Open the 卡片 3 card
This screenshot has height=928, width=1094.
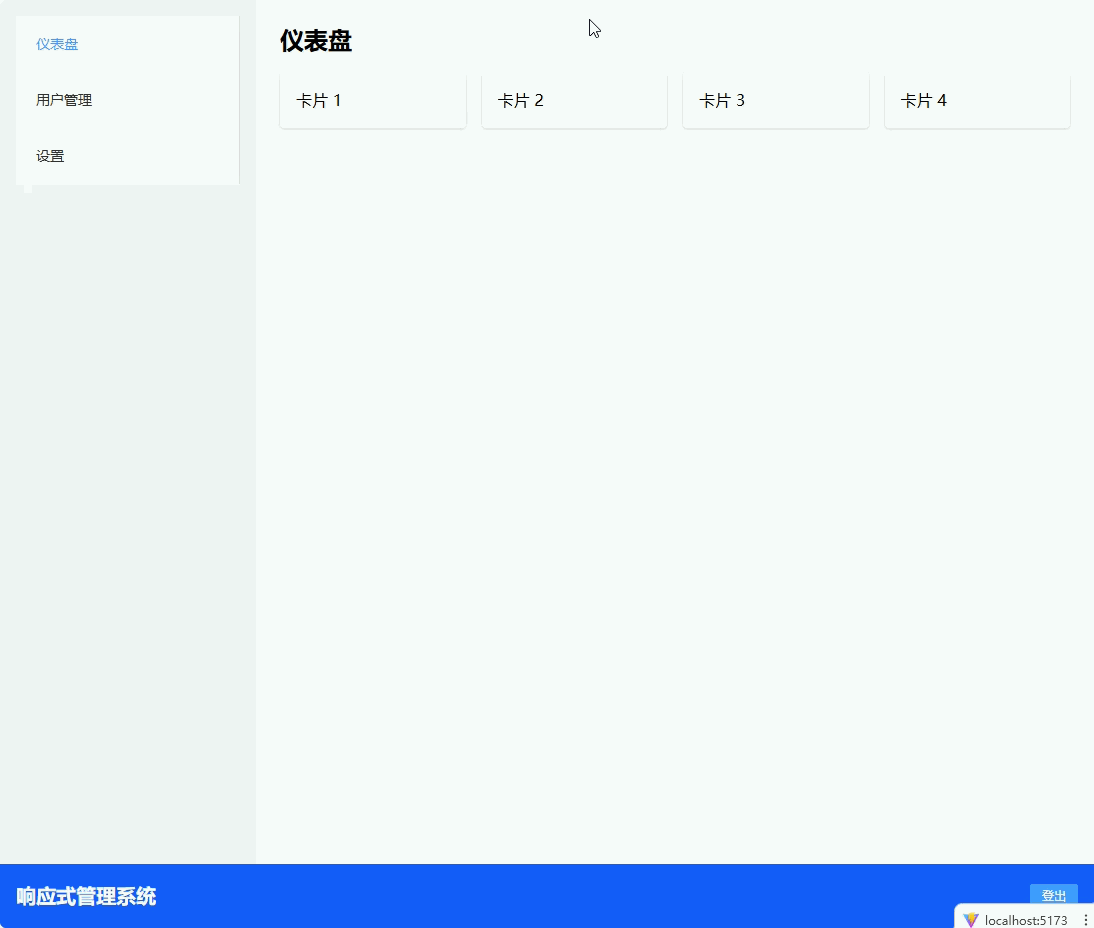point(775,101)
